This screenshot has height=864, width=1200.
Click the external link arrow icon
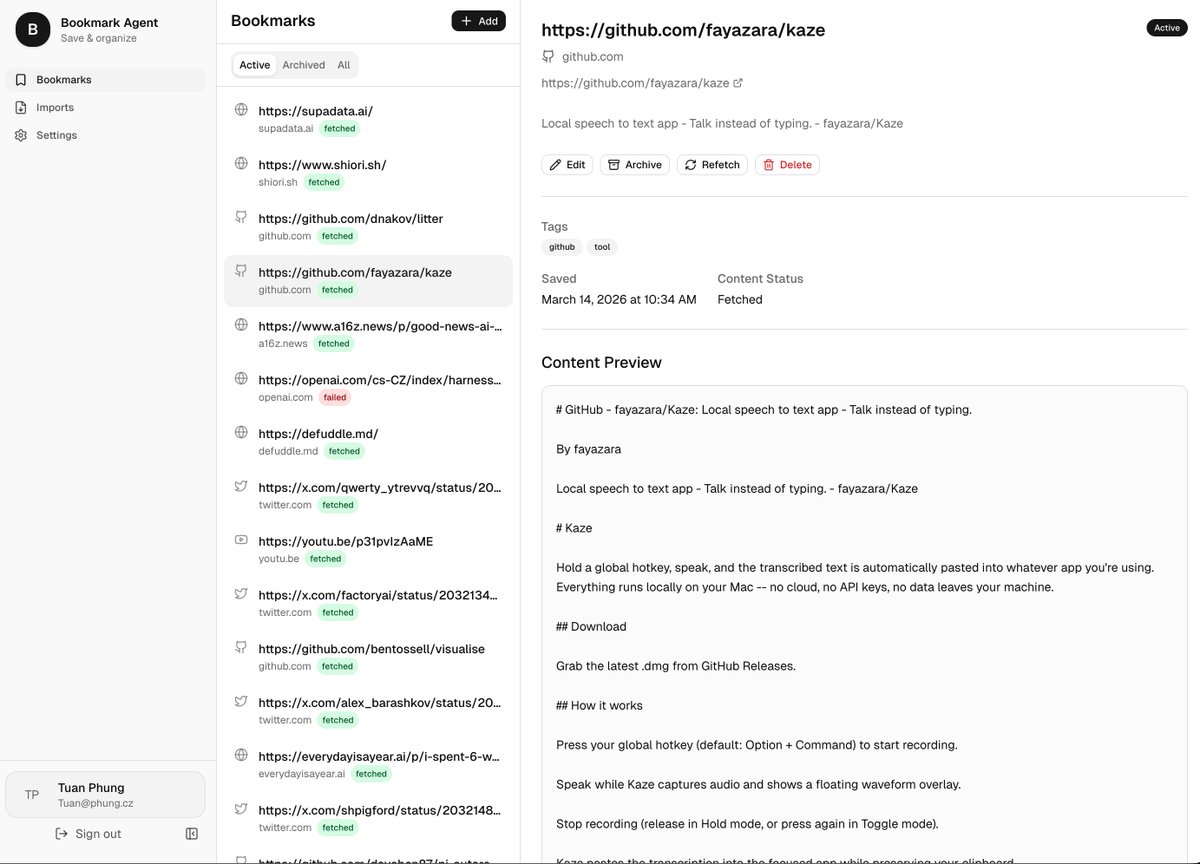[x=738, y=83]
